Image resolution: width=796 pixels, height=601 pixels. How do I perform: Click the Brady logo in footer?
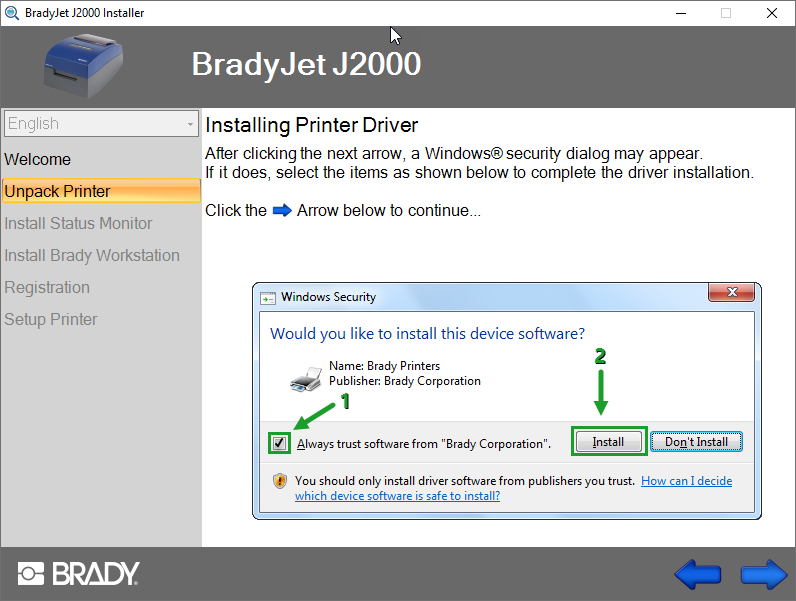pos(79,574)
